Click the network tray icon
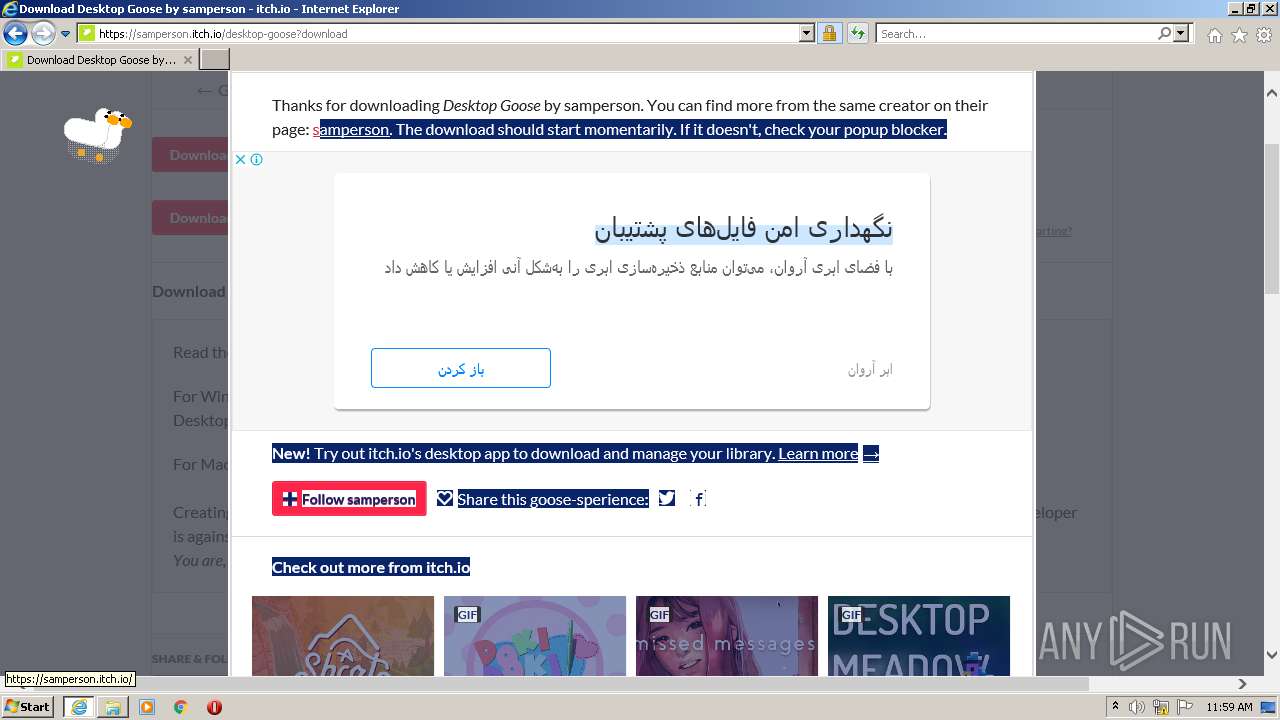Viewport: 1280px width, 720px height. click(x=1163, y=706)
